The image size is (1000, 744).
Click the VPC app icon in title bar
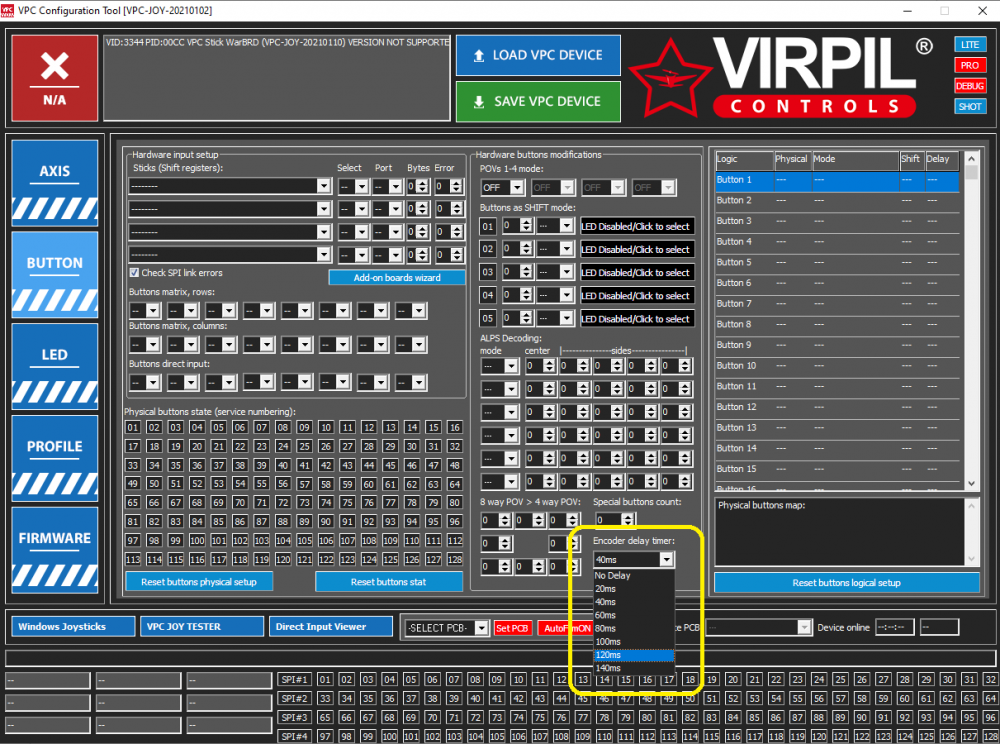click(8, 10)
